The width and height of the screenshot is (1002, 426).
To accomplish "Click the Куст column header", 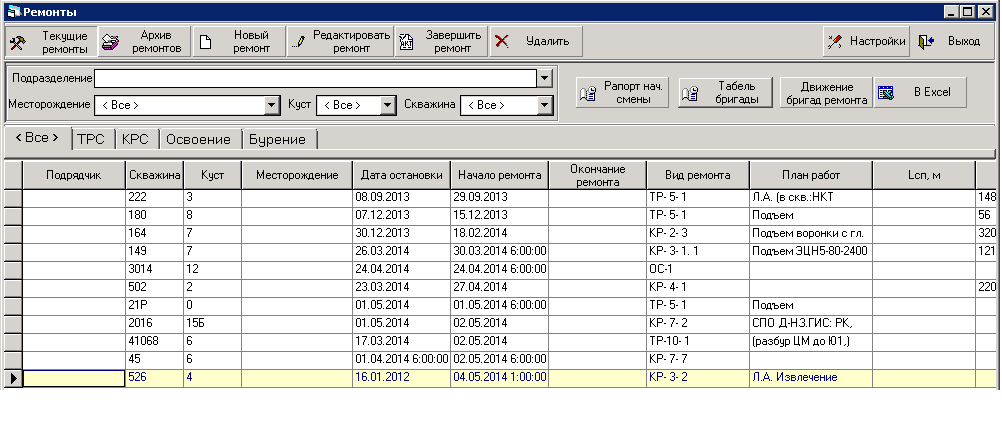I will (212, 175).
